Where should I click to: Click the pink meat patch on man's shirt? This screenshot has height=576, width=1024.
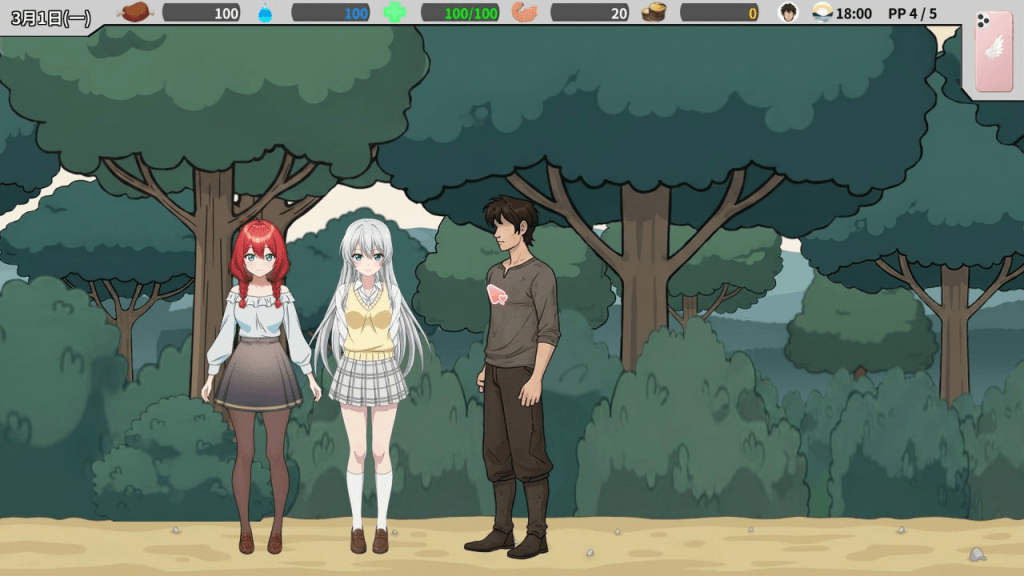coord(499,293)
